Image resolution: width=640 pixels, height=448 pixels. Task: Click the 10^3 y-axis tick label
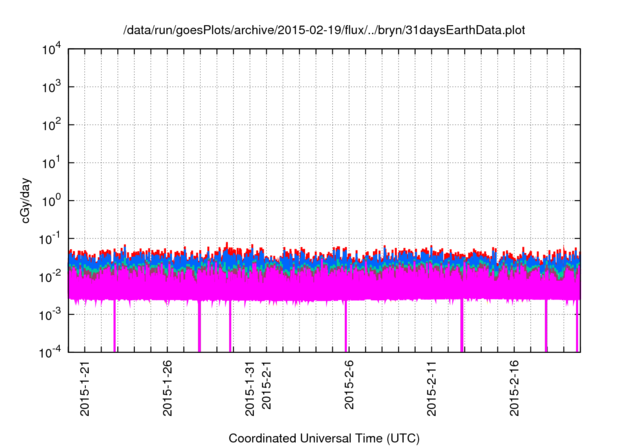pos(52,87)
